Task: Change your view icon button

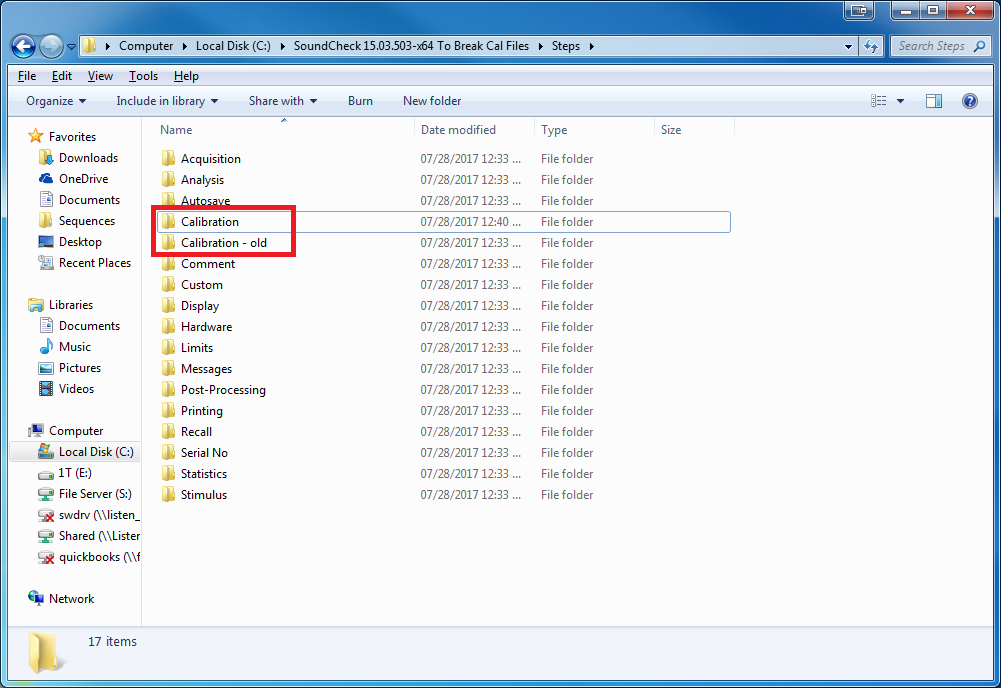Action: tap(878, 101)
